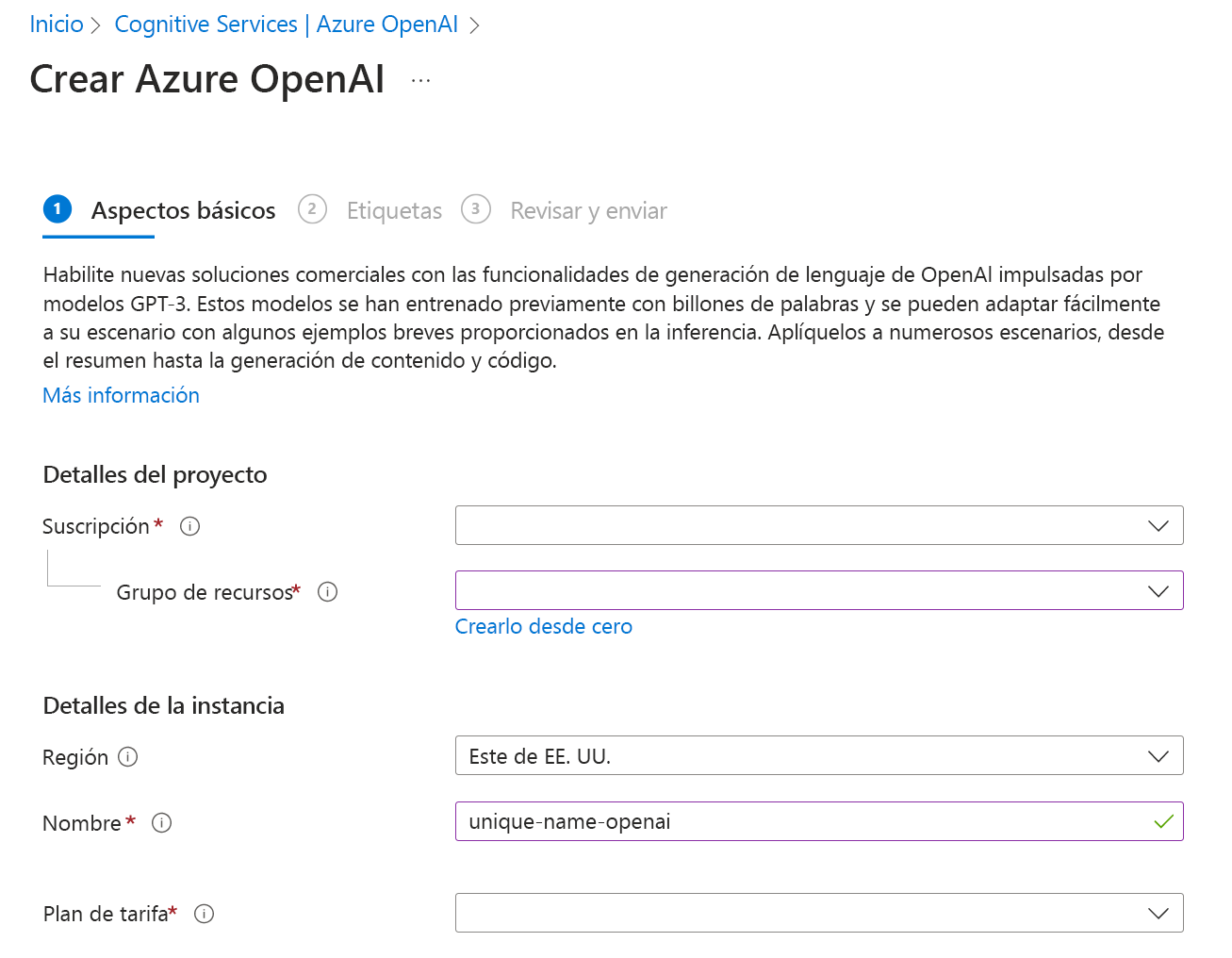Show info tooltip for Grupo de recursos

327,592
